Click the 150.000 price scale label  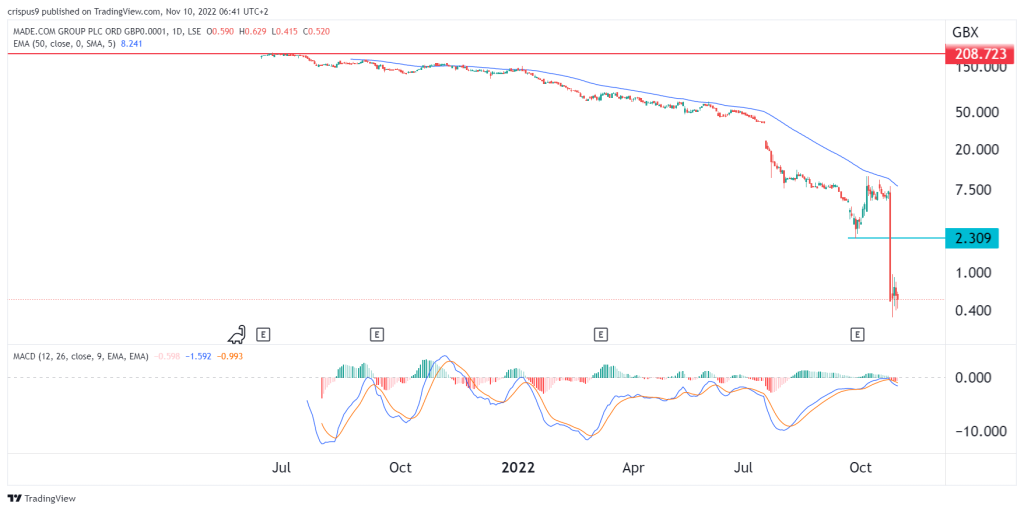980,68
